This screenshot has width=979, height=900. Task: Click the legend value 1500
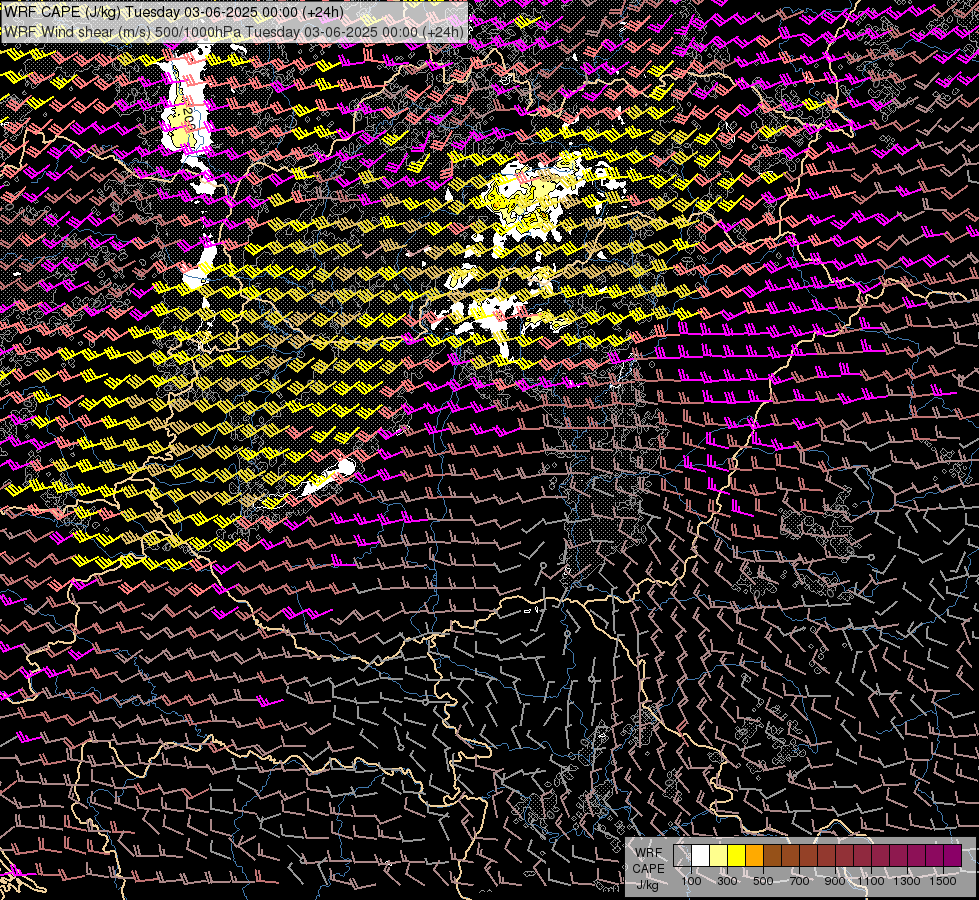943,881
